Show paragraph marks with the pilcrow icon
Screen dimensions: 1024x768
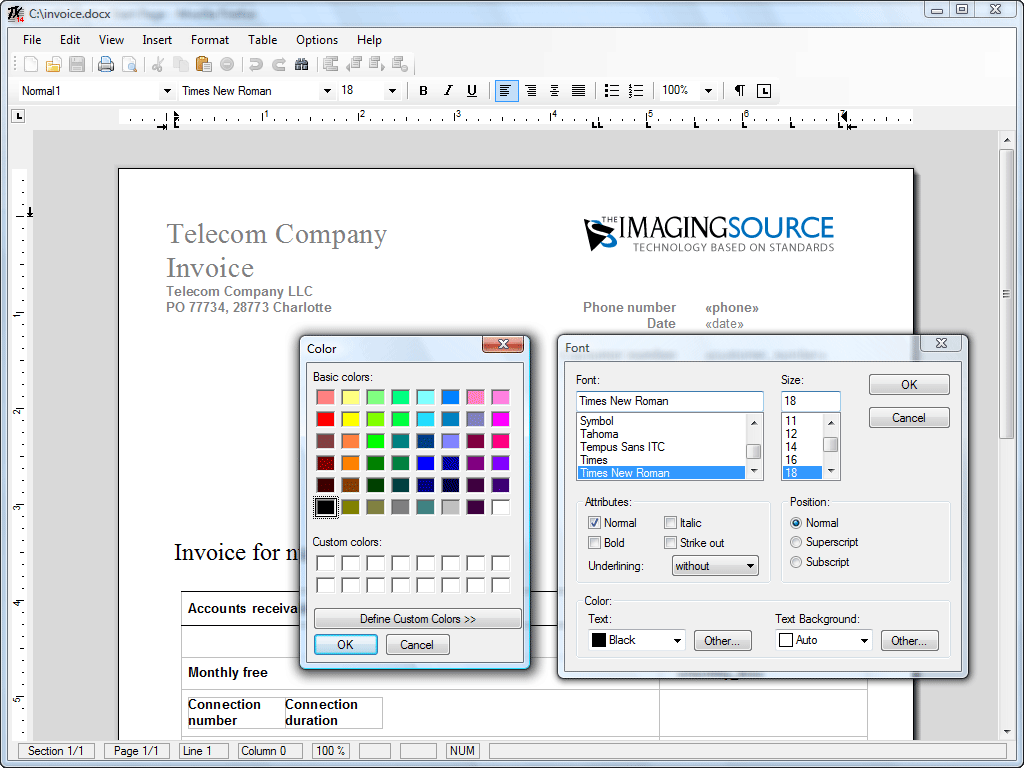[739, 91]
